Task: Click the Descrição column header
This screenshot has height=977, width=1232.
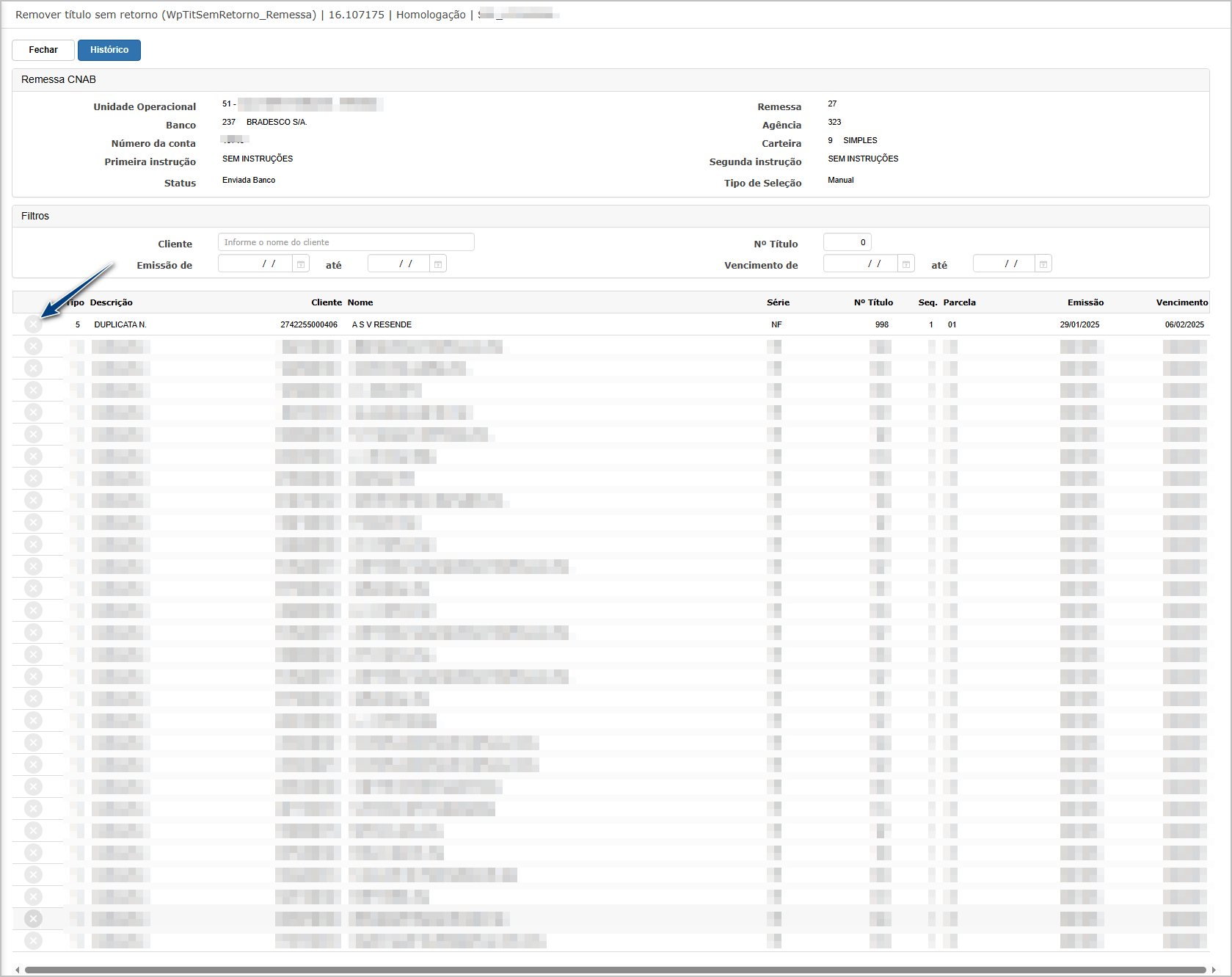Action: point(112,302)
